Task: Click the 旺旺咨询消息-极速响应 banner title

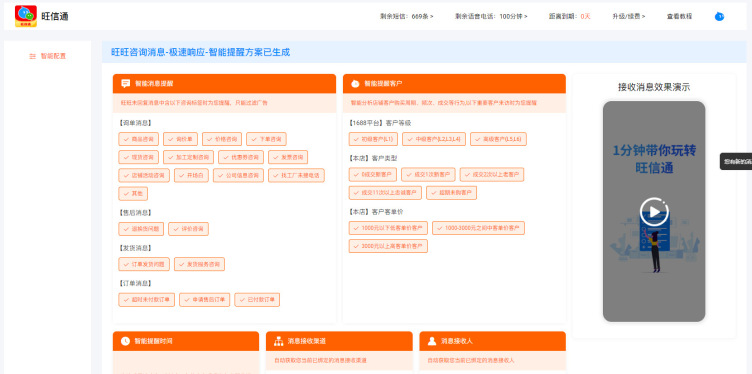Action: [200, 52]
